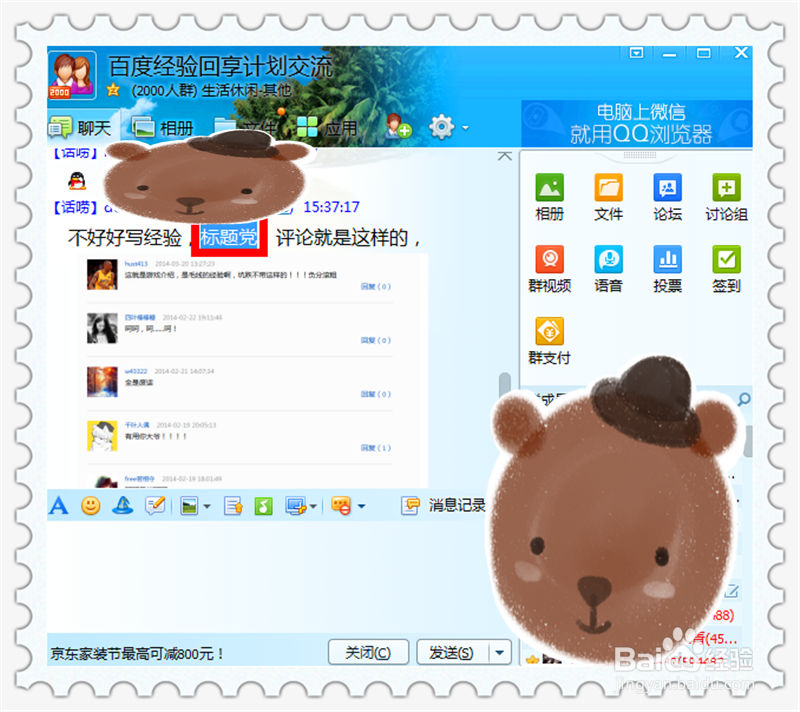
Task: Open the 电脑上微信 QQ浏览器 banner
Action: 636,124
